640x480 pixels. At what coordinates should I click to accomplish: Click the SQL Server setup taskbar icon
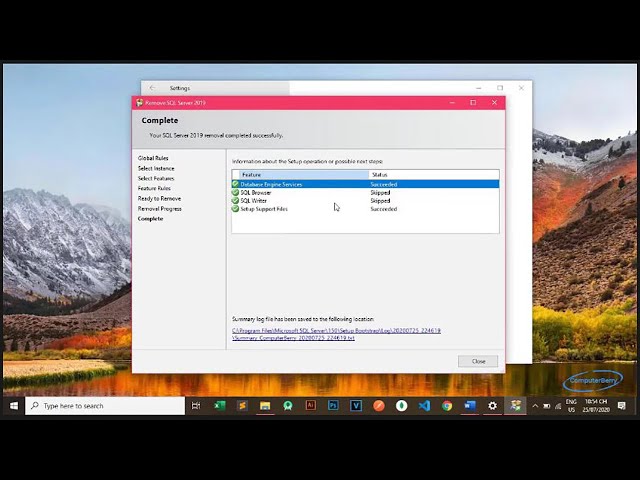coord(516,406)
